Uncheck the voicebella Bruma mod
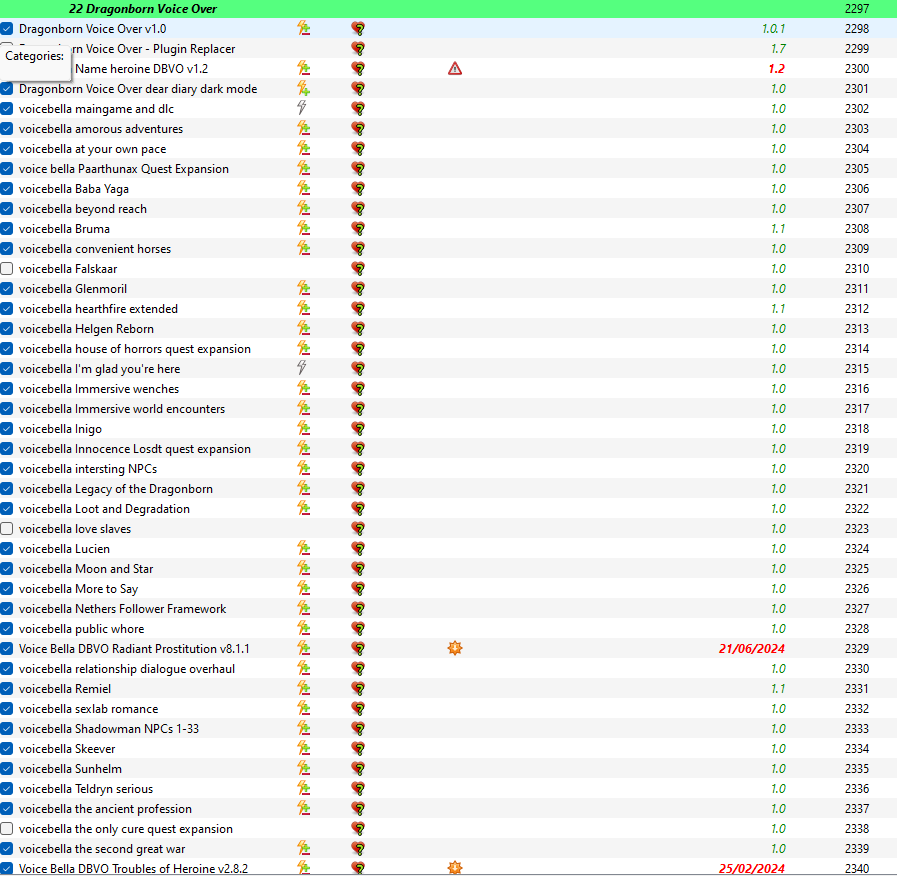 pos(7,229)
